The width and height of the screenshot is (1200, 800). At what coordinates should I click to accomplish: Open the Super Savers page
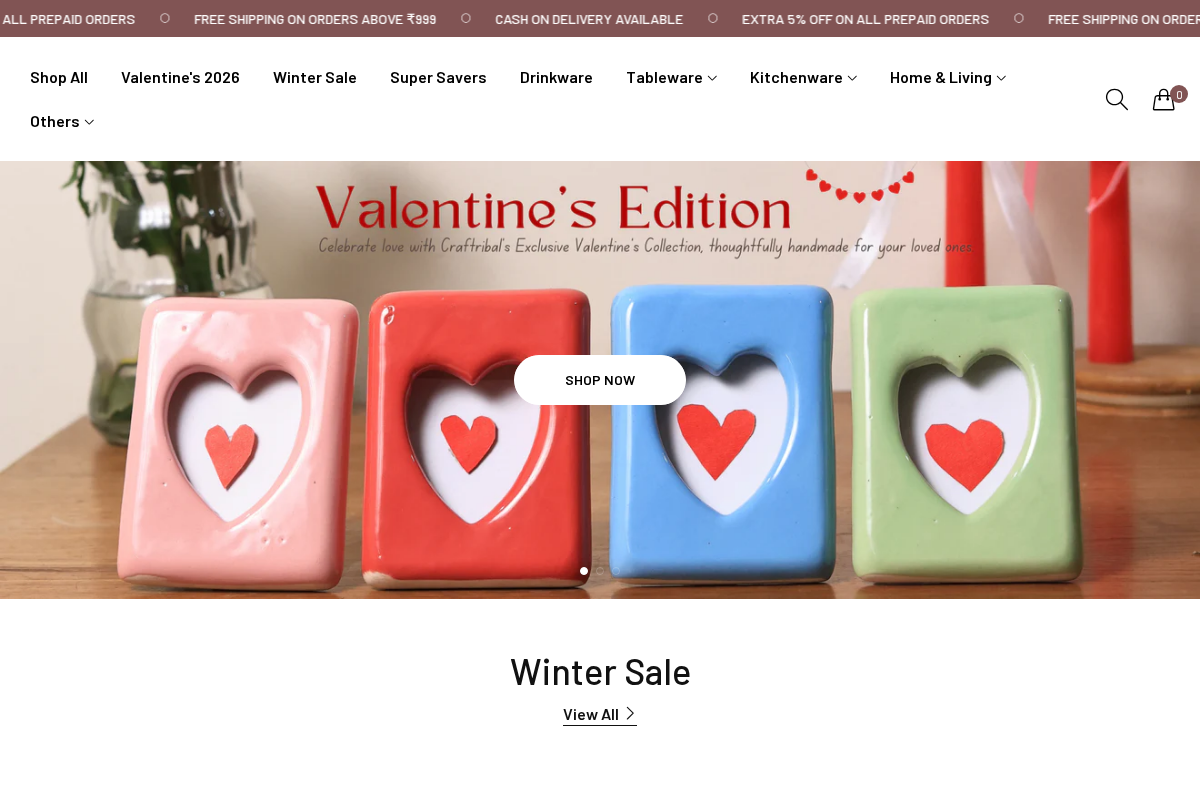(438, 77)
